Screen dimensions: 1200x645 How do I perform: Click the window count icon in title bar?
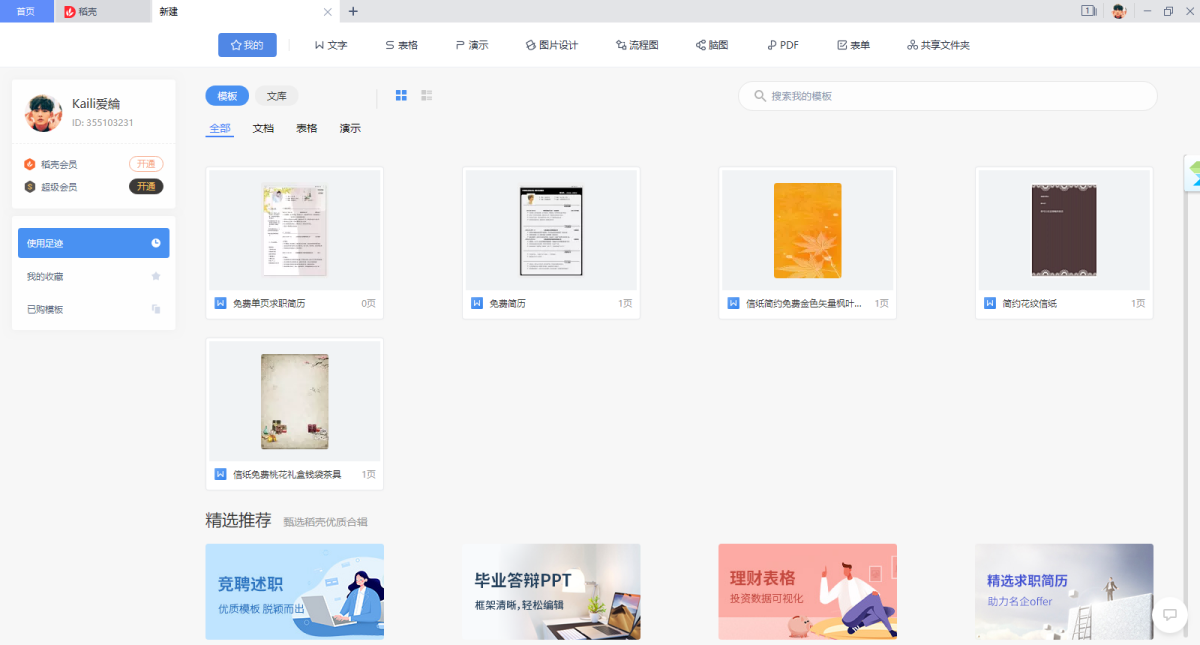click(x=1088, y=11)
